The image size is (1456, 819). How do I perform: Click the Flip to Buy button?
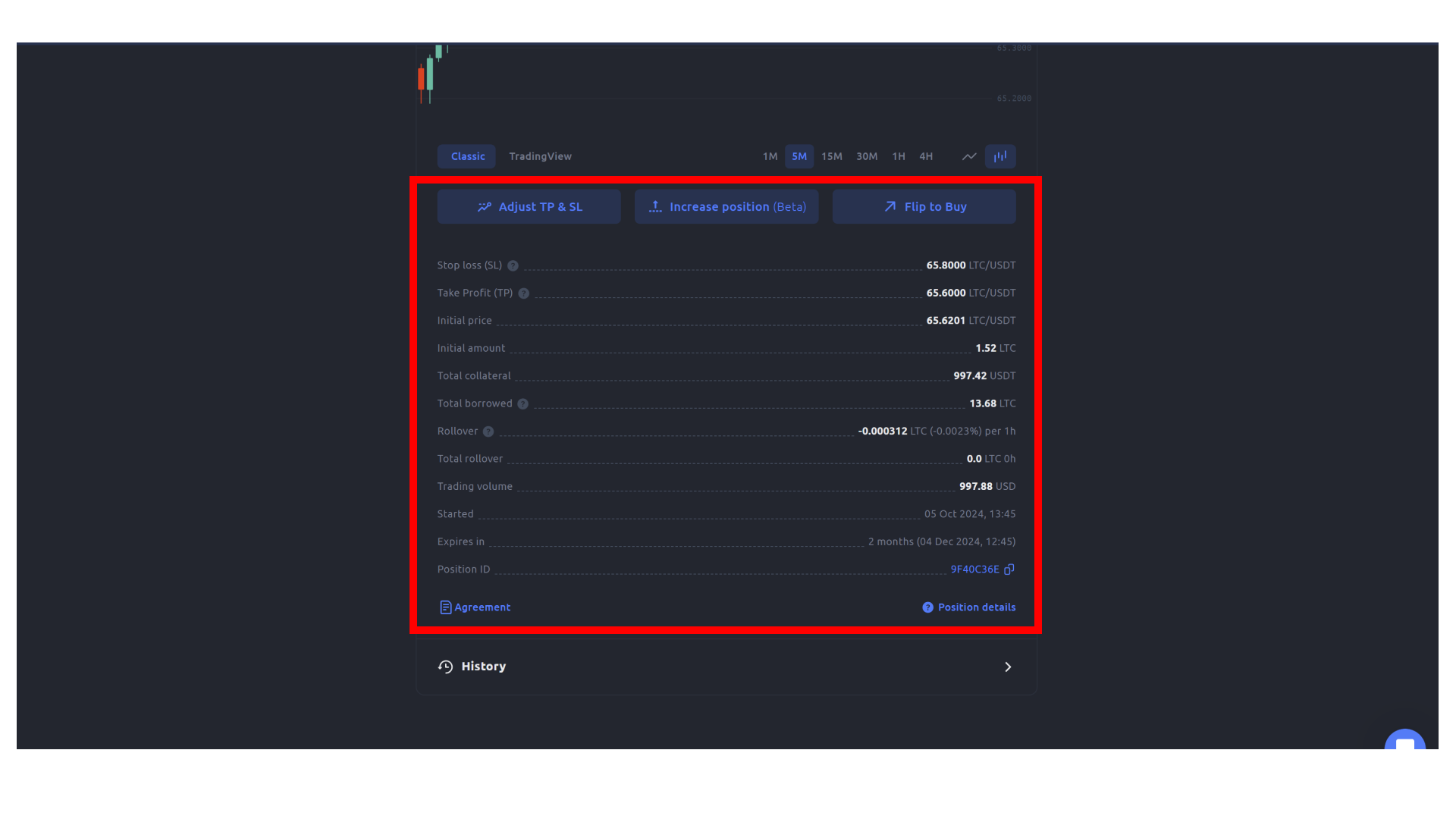coord(924,206)
